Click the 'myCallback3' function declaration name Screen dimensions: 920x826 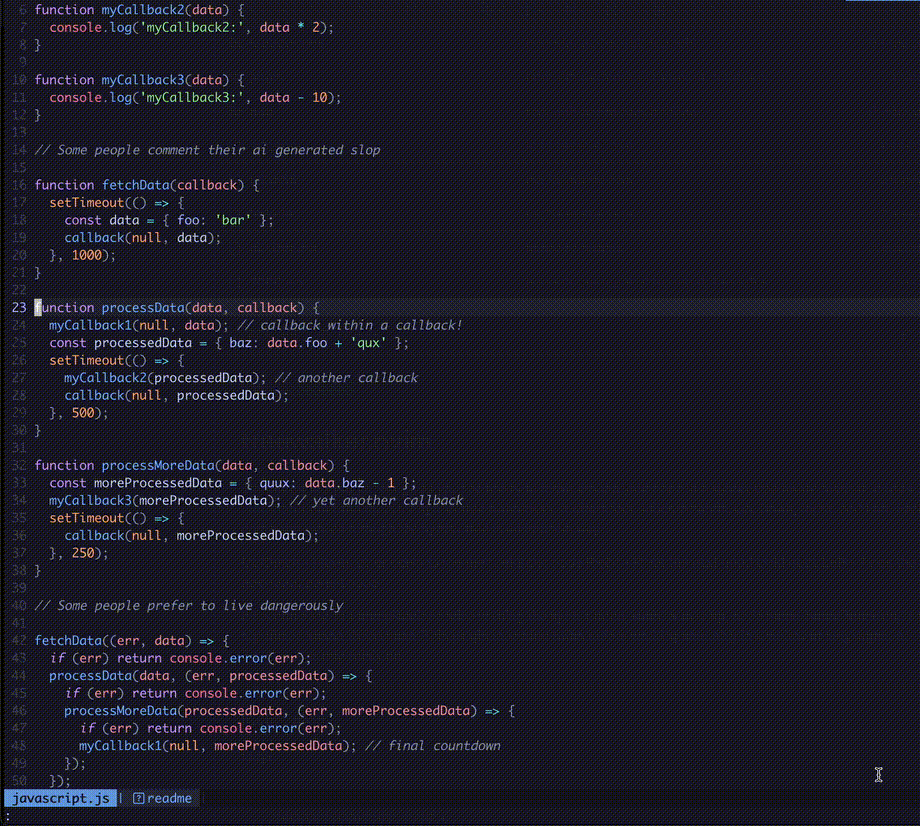coord(143,80)
